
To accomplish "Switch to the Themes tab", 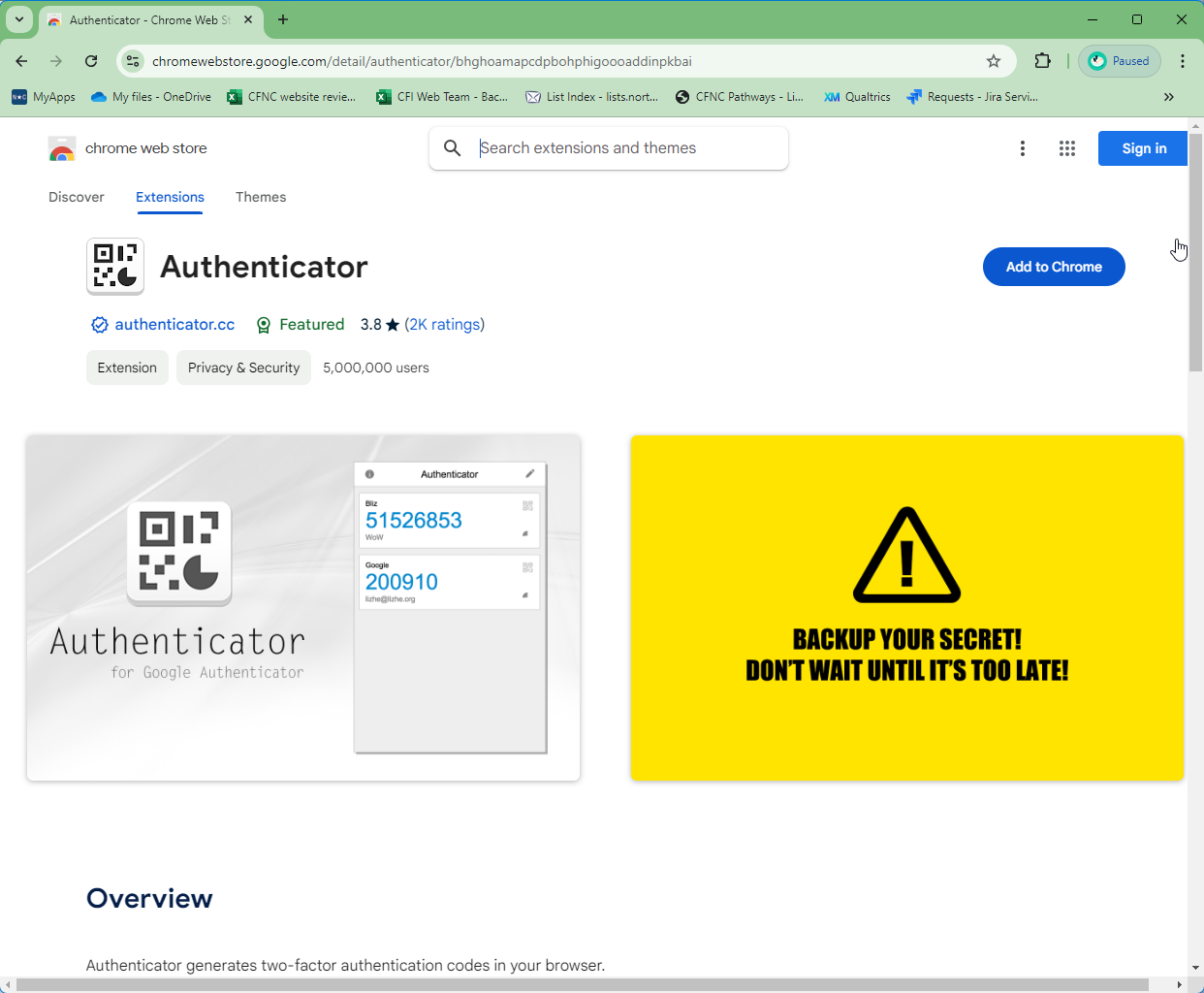I will coord(261,197).
